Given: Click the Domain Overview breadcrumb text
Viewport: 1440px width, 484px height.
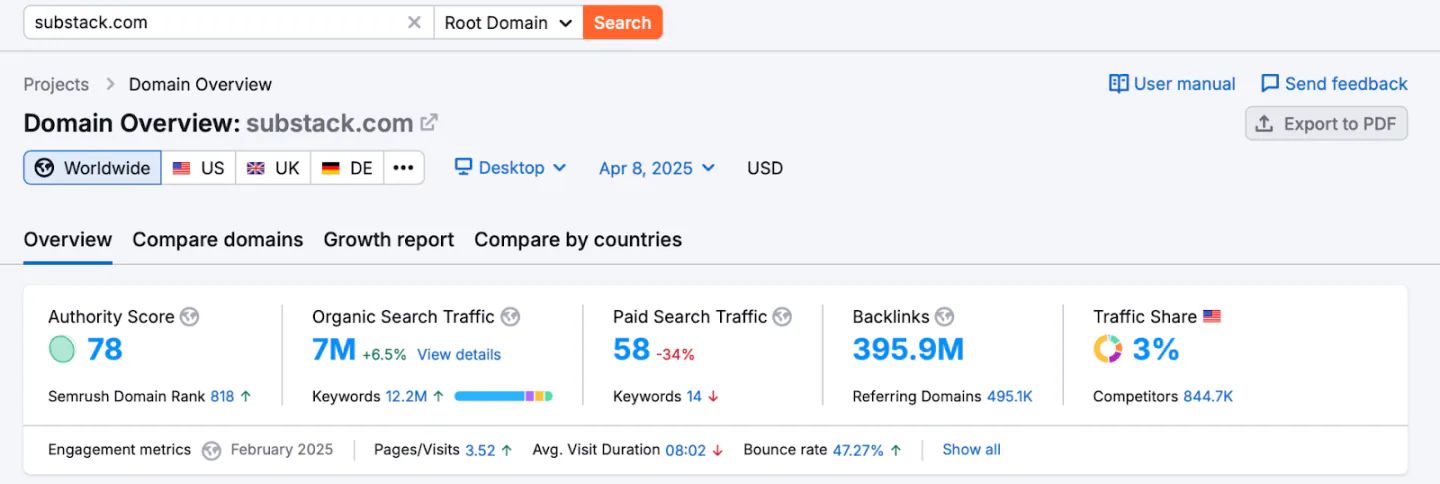Looking at the screenshot, I should (x=200, y=84).
